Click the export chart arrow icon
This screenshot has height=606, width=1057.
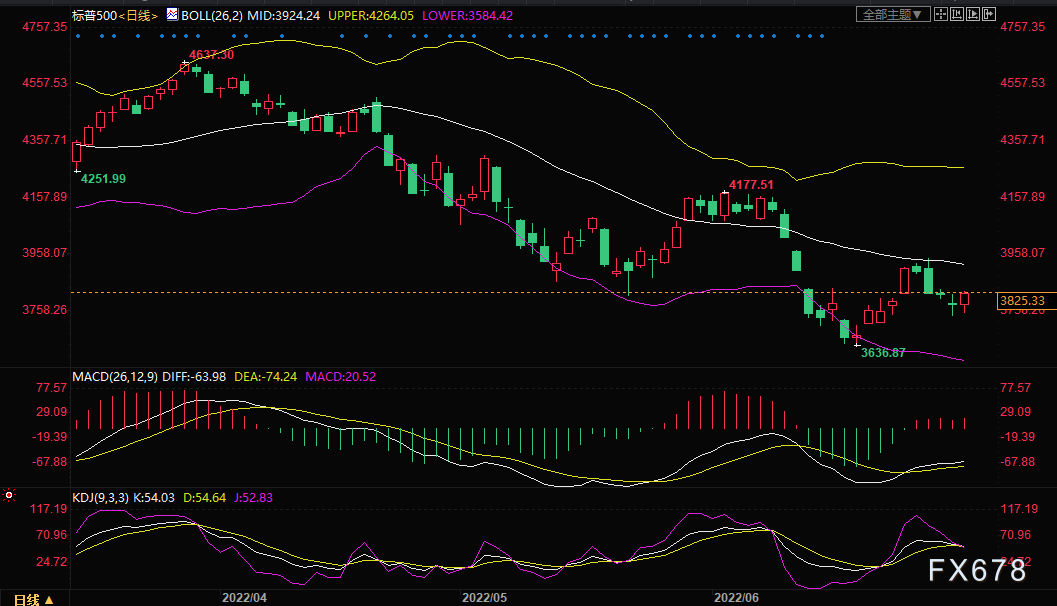click(989, 14)
